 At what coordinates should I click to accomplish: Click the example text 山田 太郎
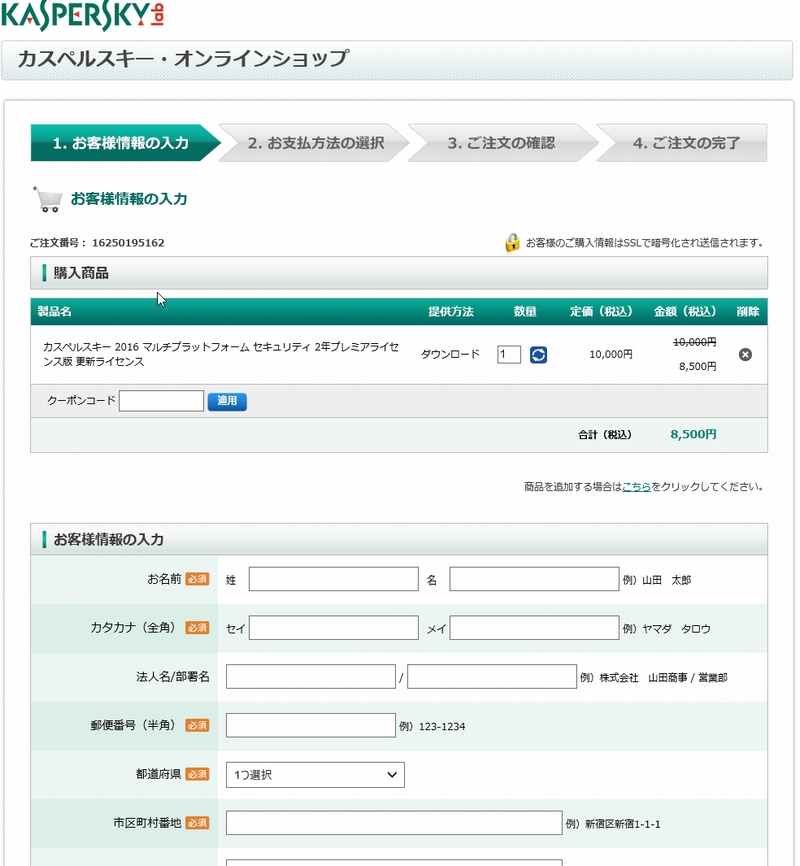click(666, 580)
